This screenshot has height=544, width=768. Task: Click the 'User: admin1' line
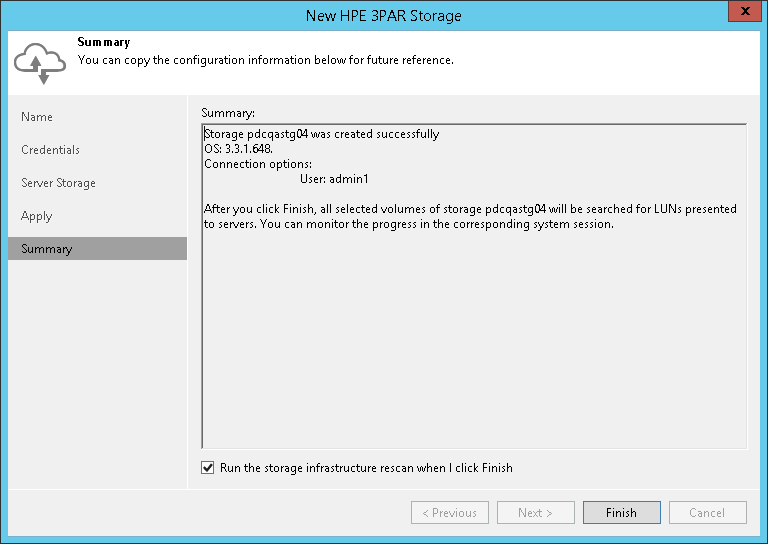pos(334,179)
